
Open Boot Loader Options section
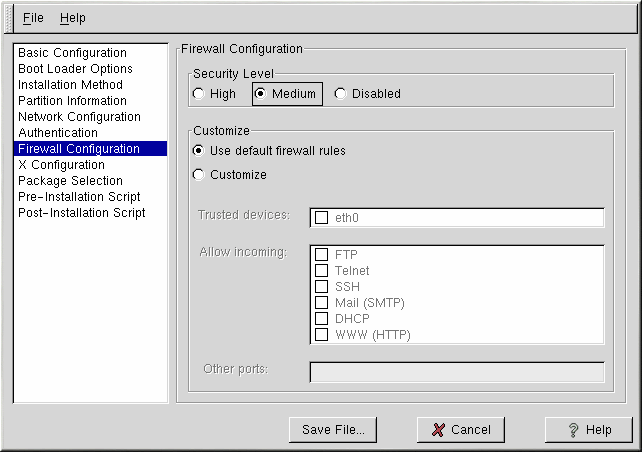pos(75,69)
